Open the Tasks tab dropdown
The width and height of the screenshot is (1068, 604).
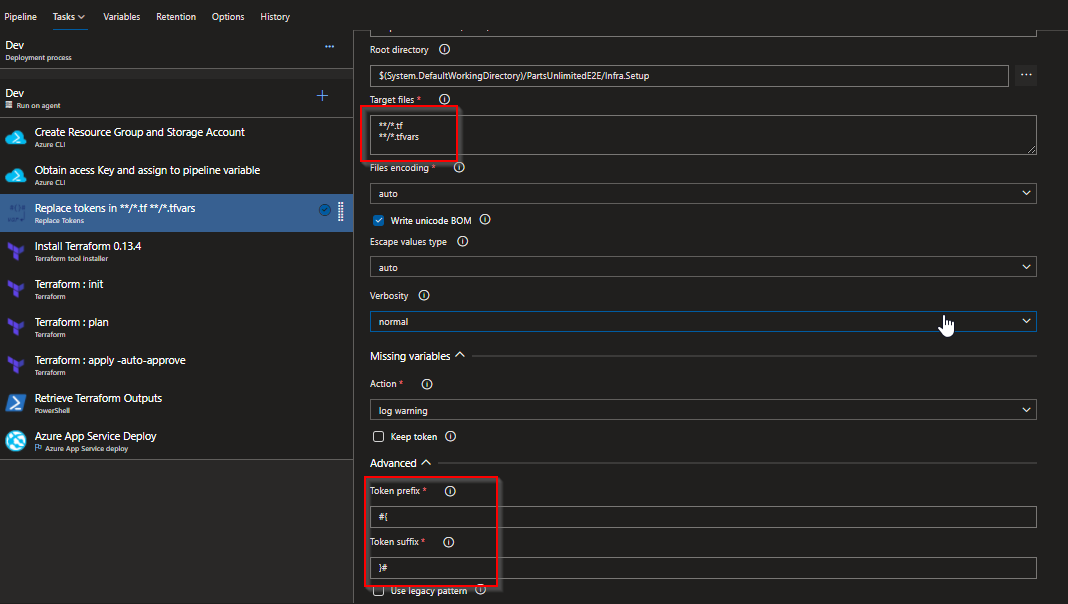click(x=69, y=16)
